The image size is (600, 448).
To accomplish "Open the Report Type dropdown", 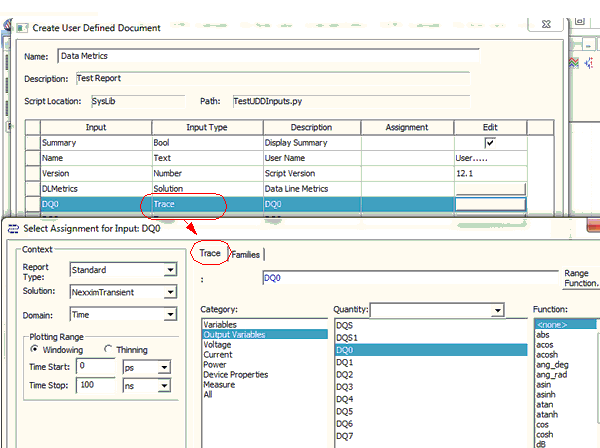I will 170,270.
